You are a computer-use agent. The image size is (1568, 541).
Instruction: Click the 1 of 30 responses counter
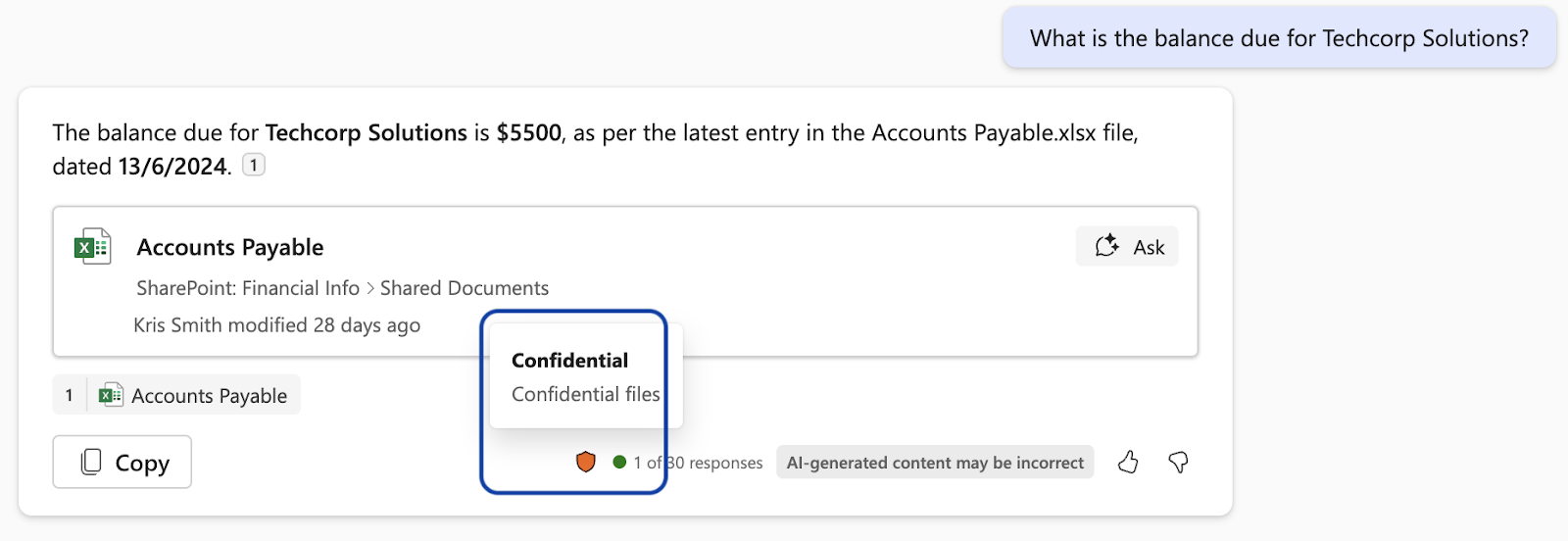pyautogui.click(x=698, y=463)
